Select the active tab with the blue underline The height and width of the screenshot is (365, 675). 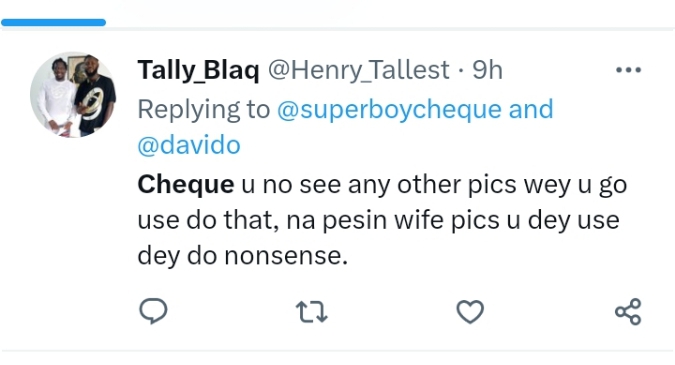click(53, 22)
